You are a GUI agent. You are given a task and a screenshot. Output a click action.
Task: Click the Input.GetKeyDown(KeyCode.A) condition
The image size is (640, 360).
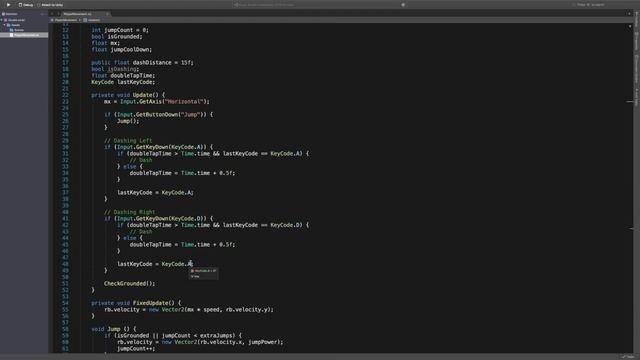pos(158,147)
